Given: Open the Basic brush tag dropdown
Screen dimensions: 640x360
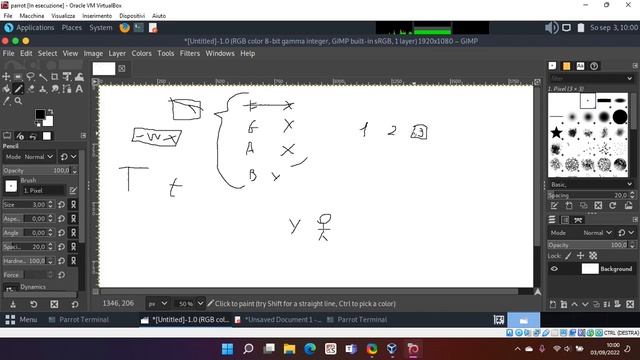Looking at the screenshot, I should 591,184.
